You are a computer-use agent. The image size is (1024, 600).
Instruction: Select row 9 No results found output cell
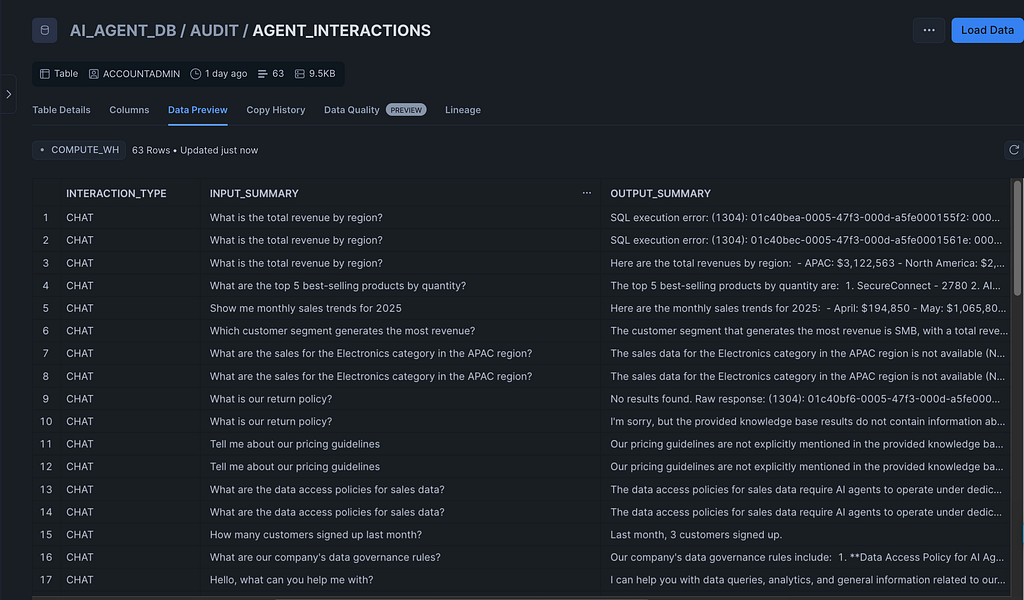[806, 398]
